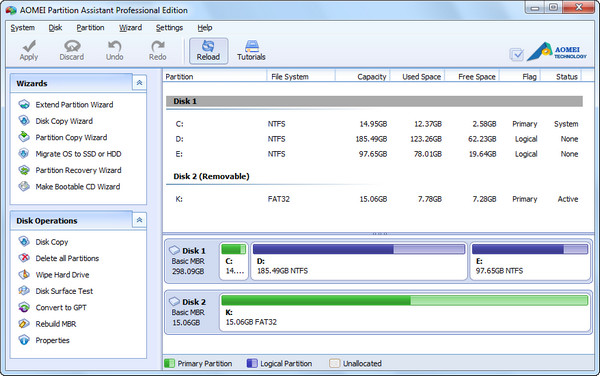Click the Unallocated legend swatch
Image resolution: width=600 pixels, height=376 pixels.
click(334, 363)
